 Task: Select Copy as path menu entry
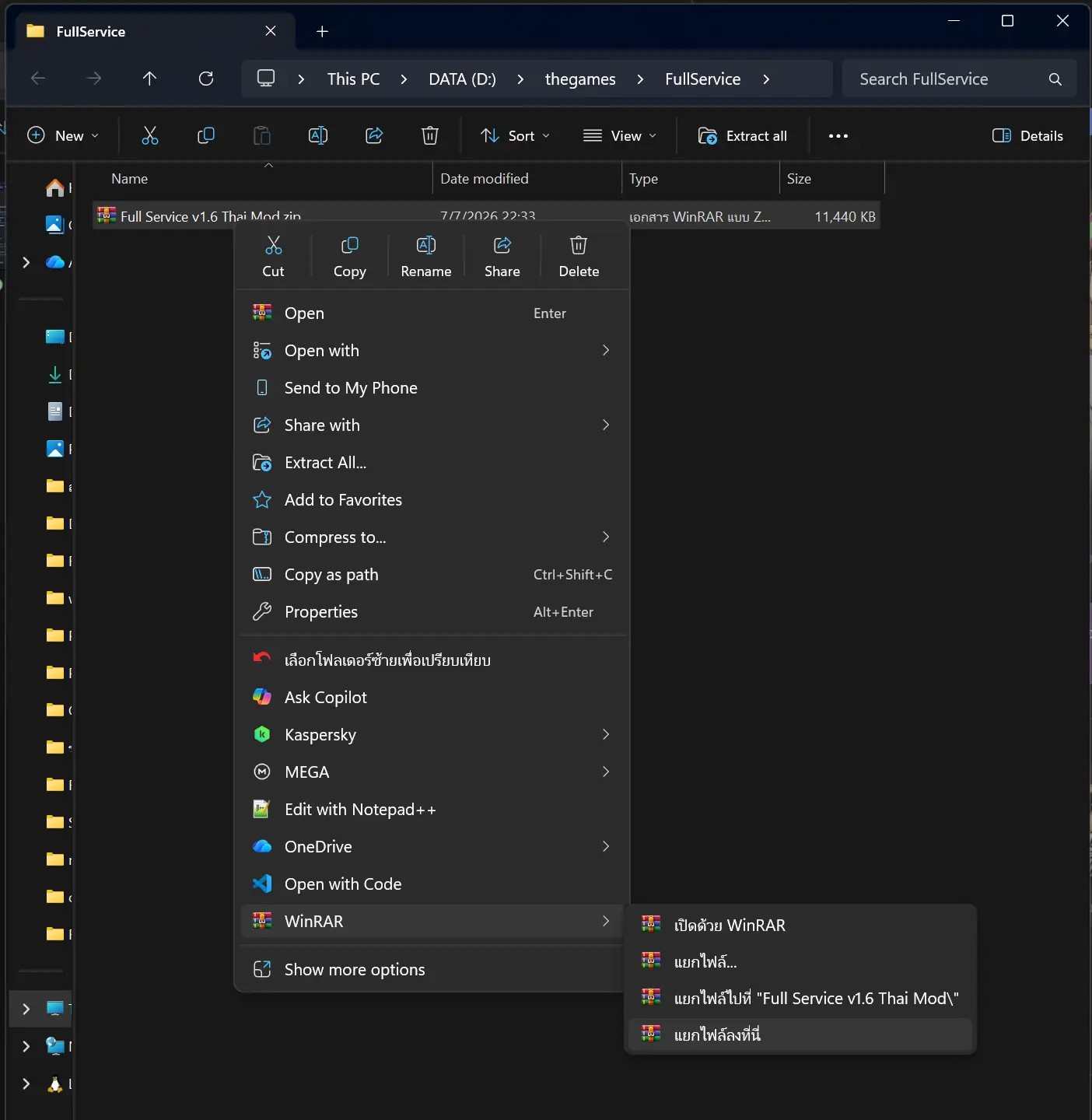coord(432,575)
